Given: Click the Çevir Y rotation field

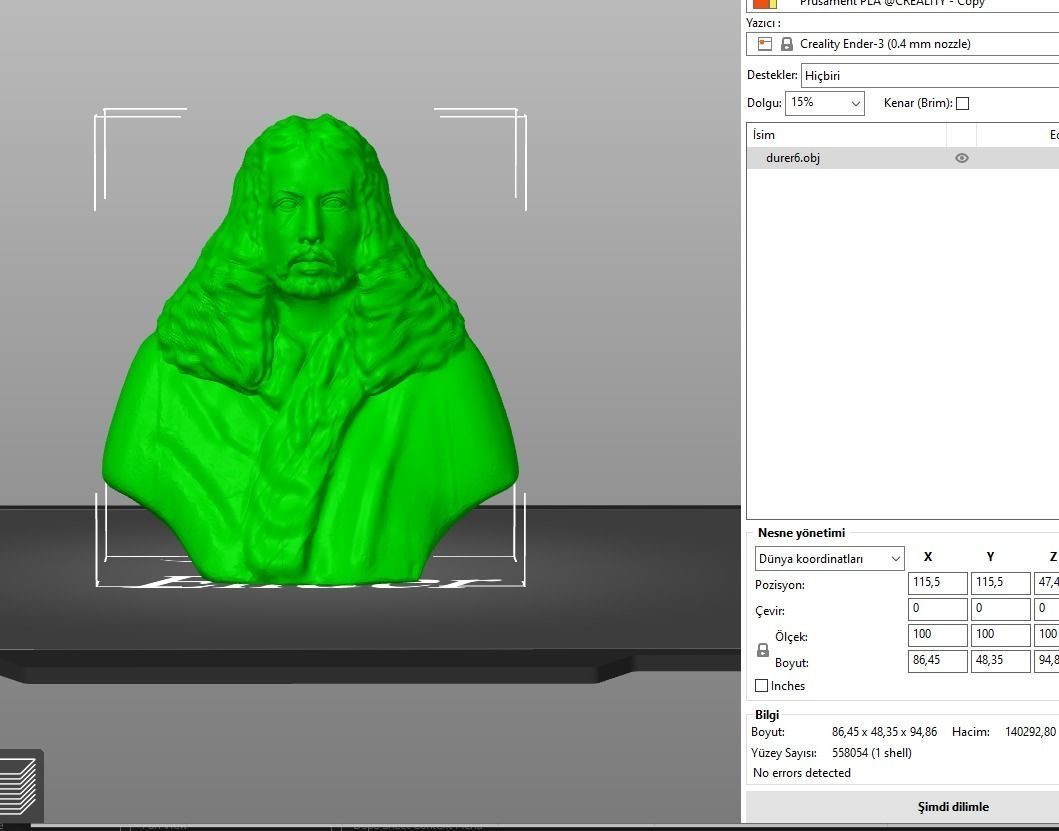Looking at the screenshot, I should 1000,609.
